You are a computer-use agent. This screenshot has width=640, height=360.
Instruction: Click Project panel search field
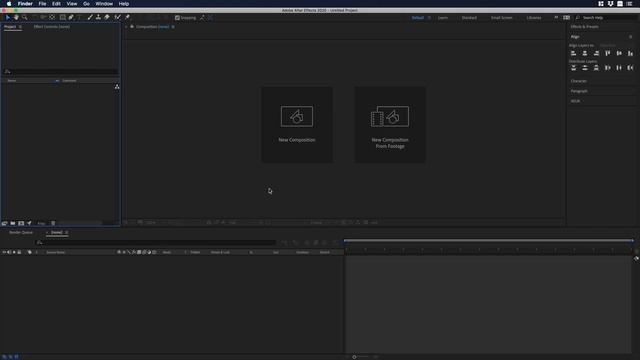point(61,72)
